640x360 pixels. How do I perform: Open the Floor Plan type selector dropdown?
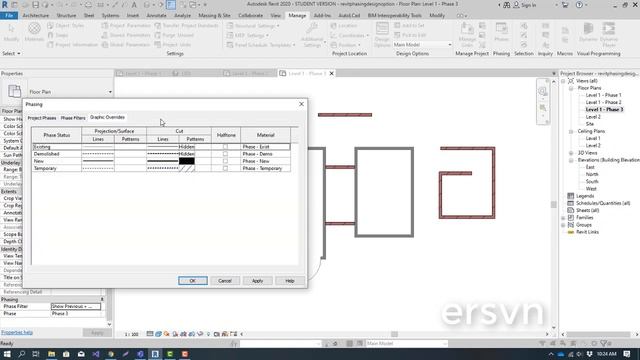click(110, 92)
